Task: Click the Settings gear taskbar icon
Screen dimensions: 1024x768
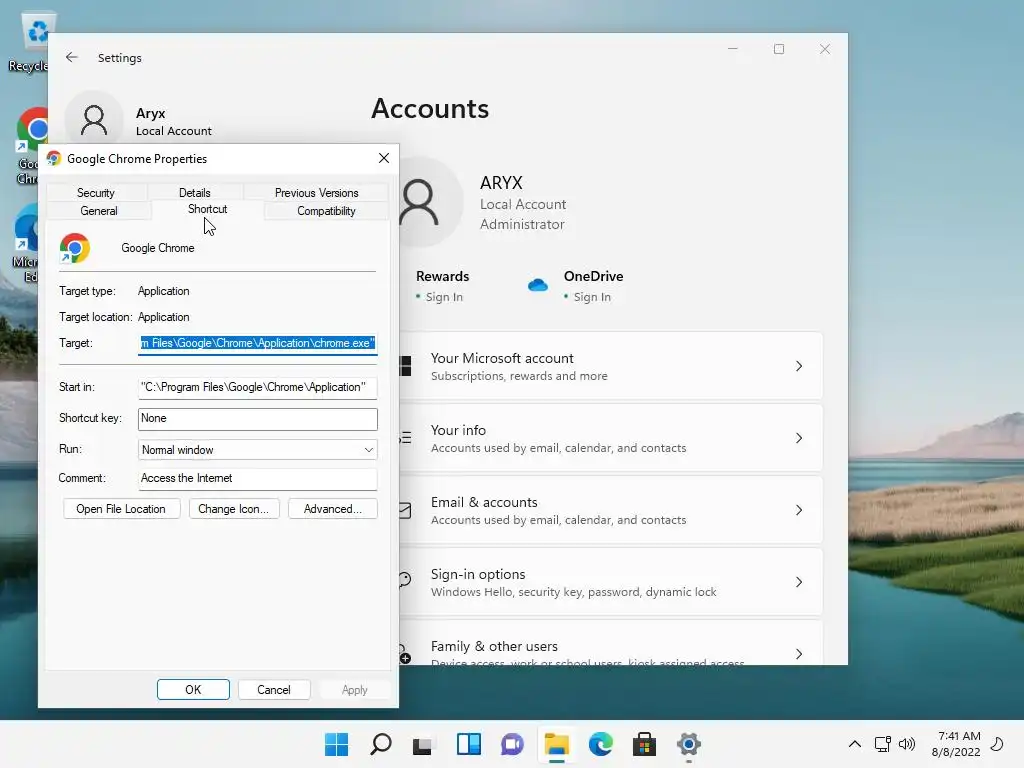Action: [688, 744]
